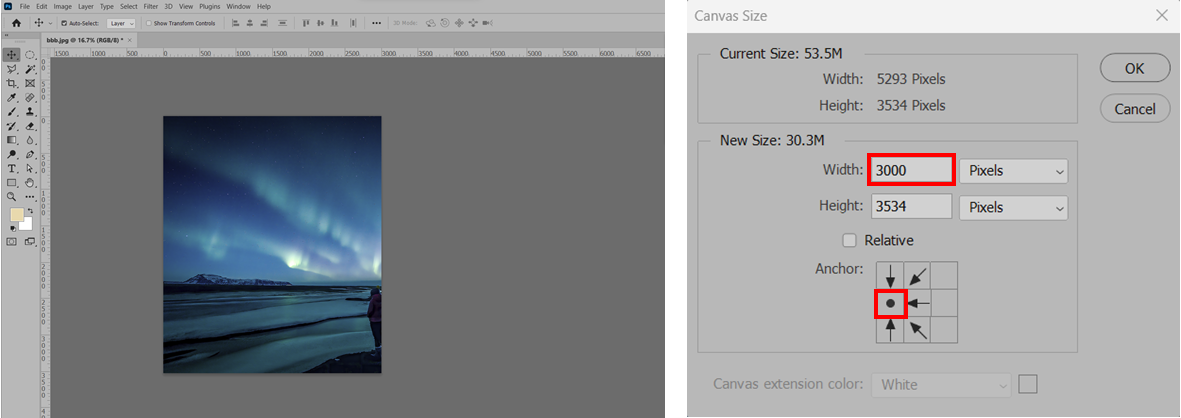Image resolution: width=1181 pixels, height=418 pixels.
Task: Select the Clone Stamp tool
Action: click(30, 111)
